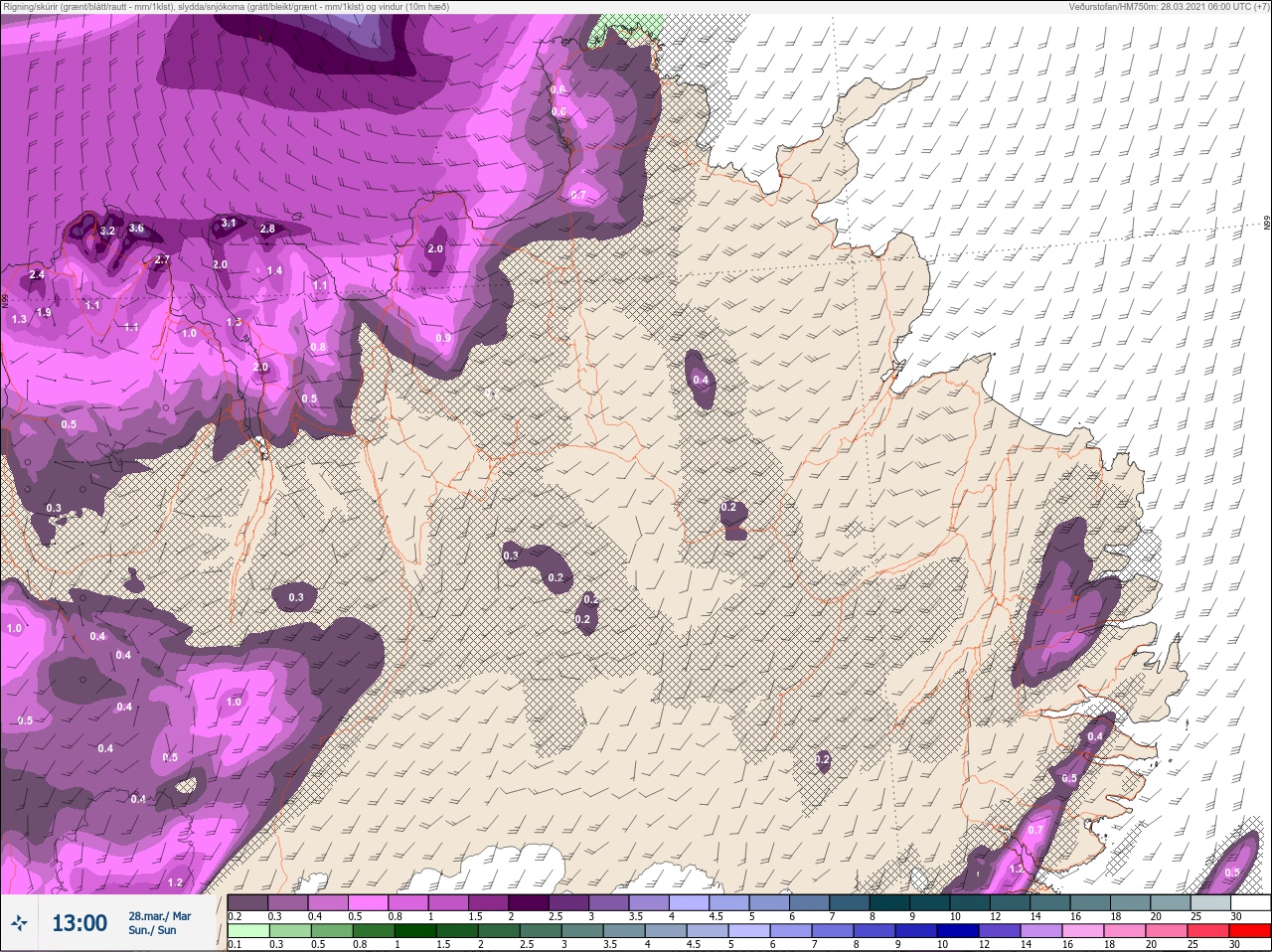1272x952 pixels.
Task: Click the 3.1 precipitation value on the map
Action: coord(229,223)
